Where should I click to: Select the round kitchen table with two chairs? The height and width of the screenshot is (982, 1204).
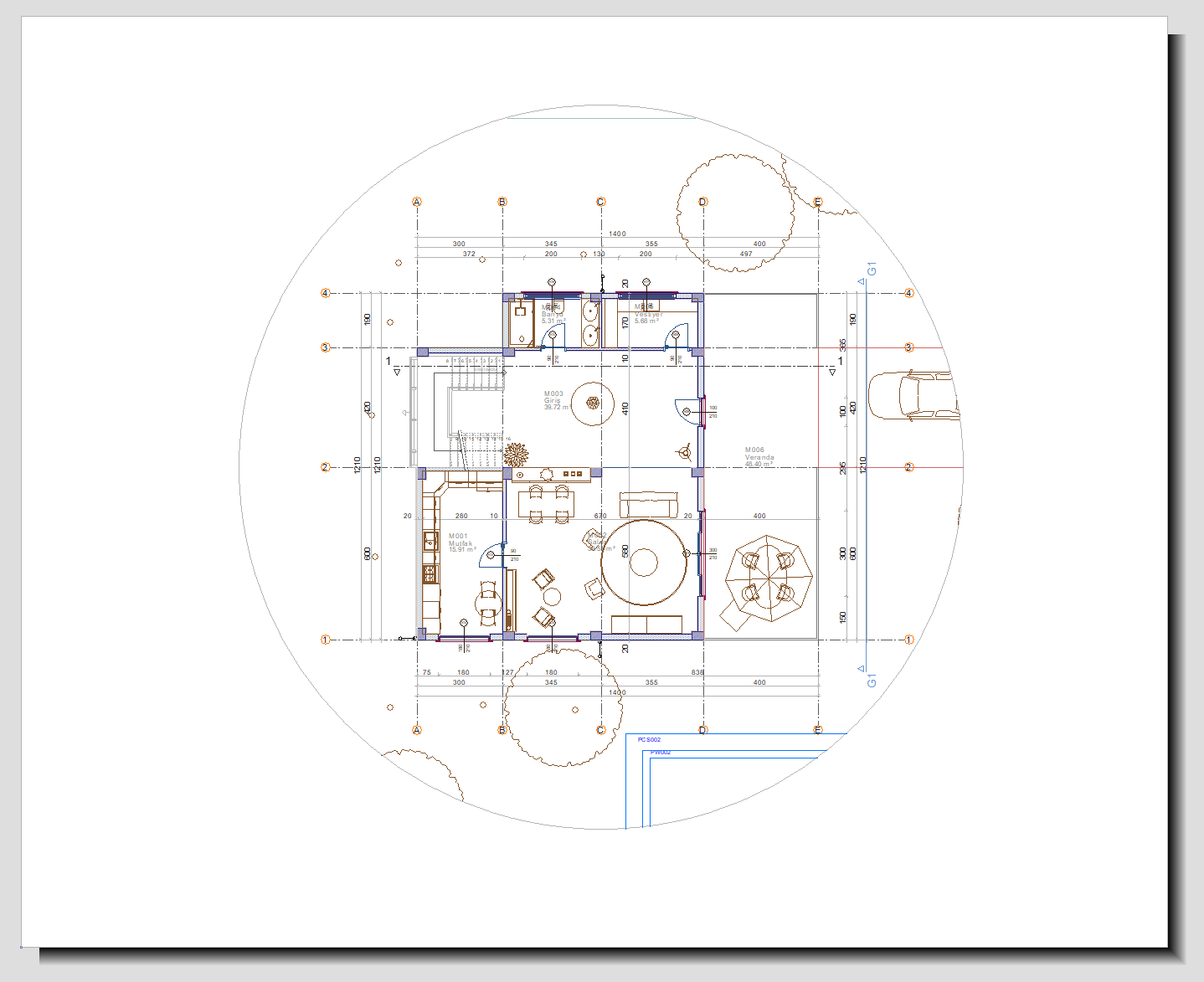click(488, 603)
